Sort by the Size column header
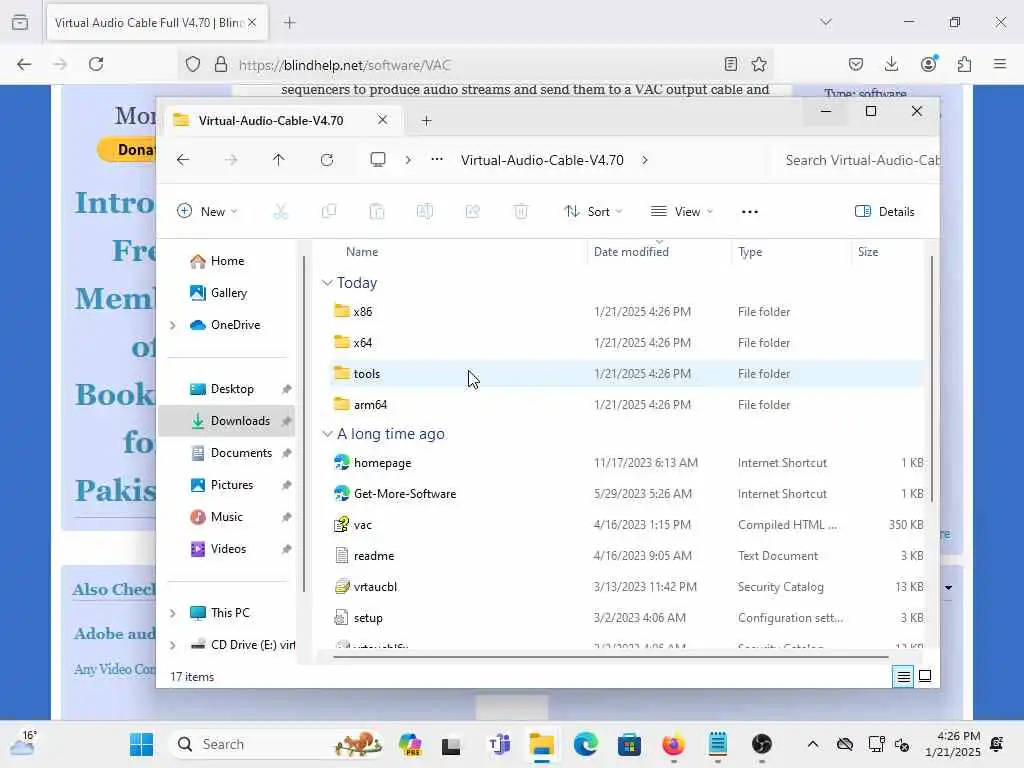This screenshot has width=1024, height=768. (867, 252)
